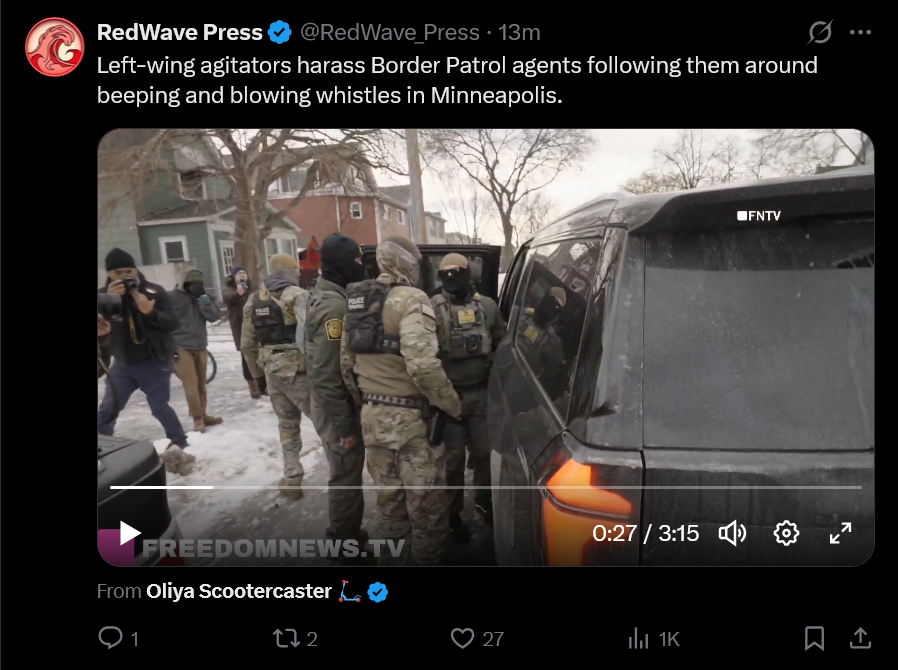
Task: Reply to the post
Action: pyautogui.click(x=119, y=638)
